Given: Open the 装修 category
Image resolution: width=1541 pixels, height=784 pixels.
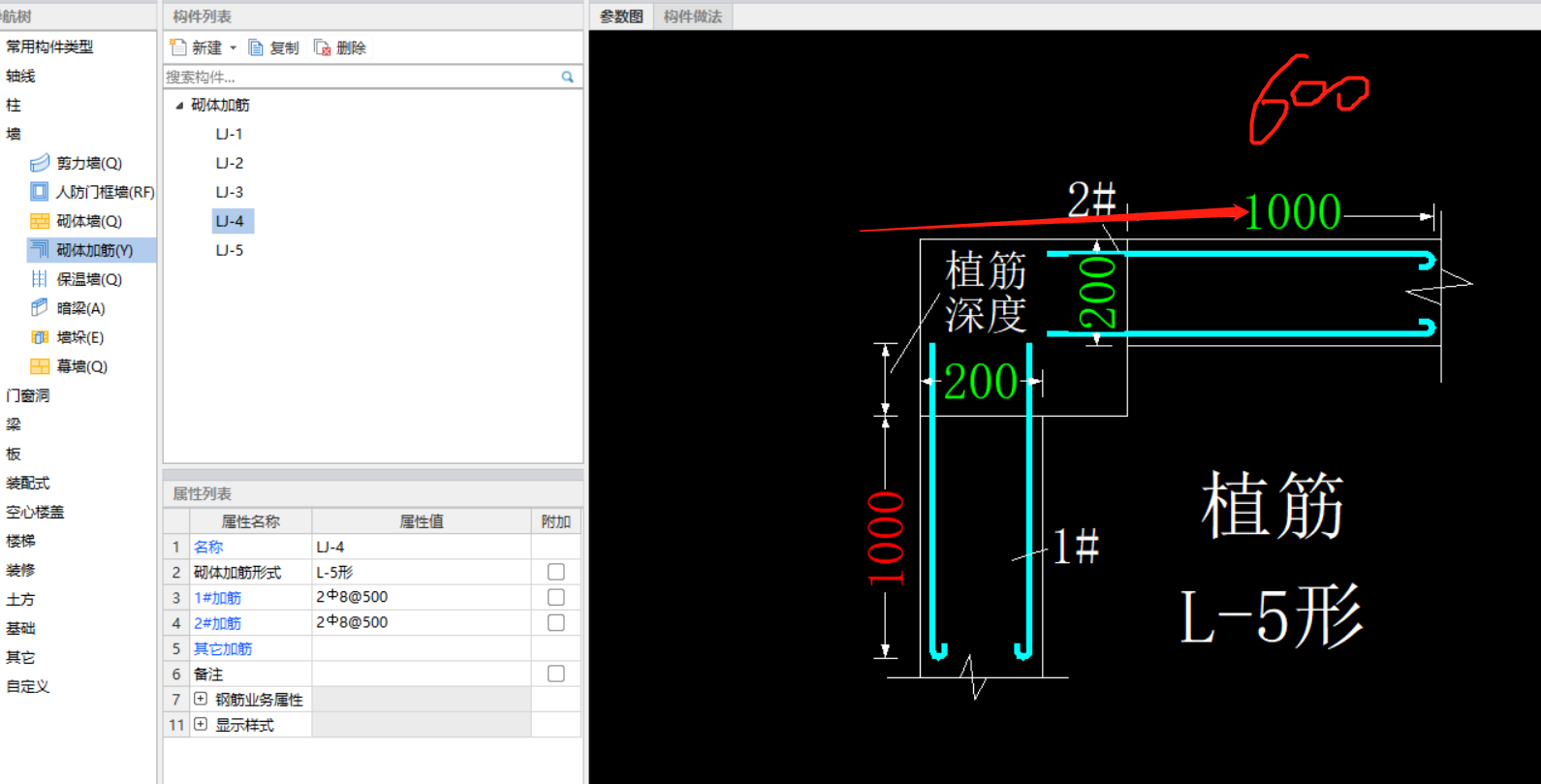Looking at the screenshot, I should pos(20,570).
